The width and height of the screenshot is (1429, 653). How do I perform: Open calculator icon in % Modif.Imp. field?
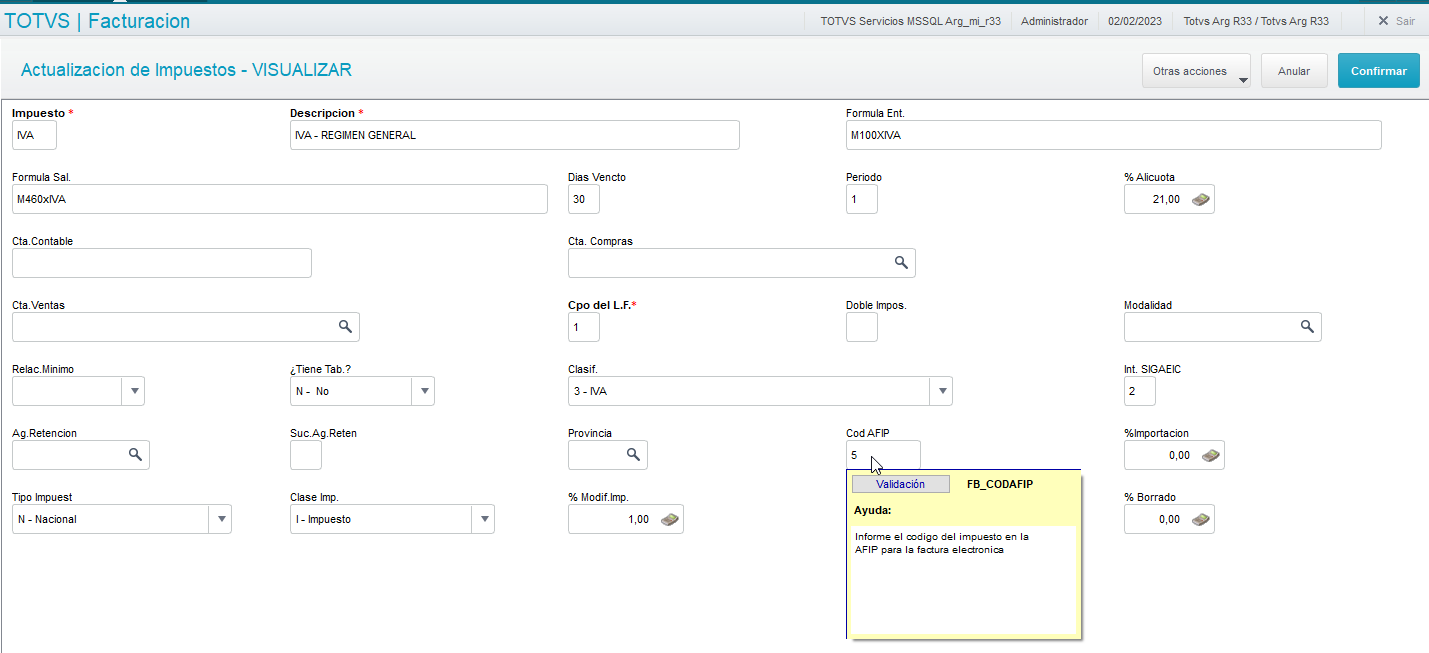point(670,519)
